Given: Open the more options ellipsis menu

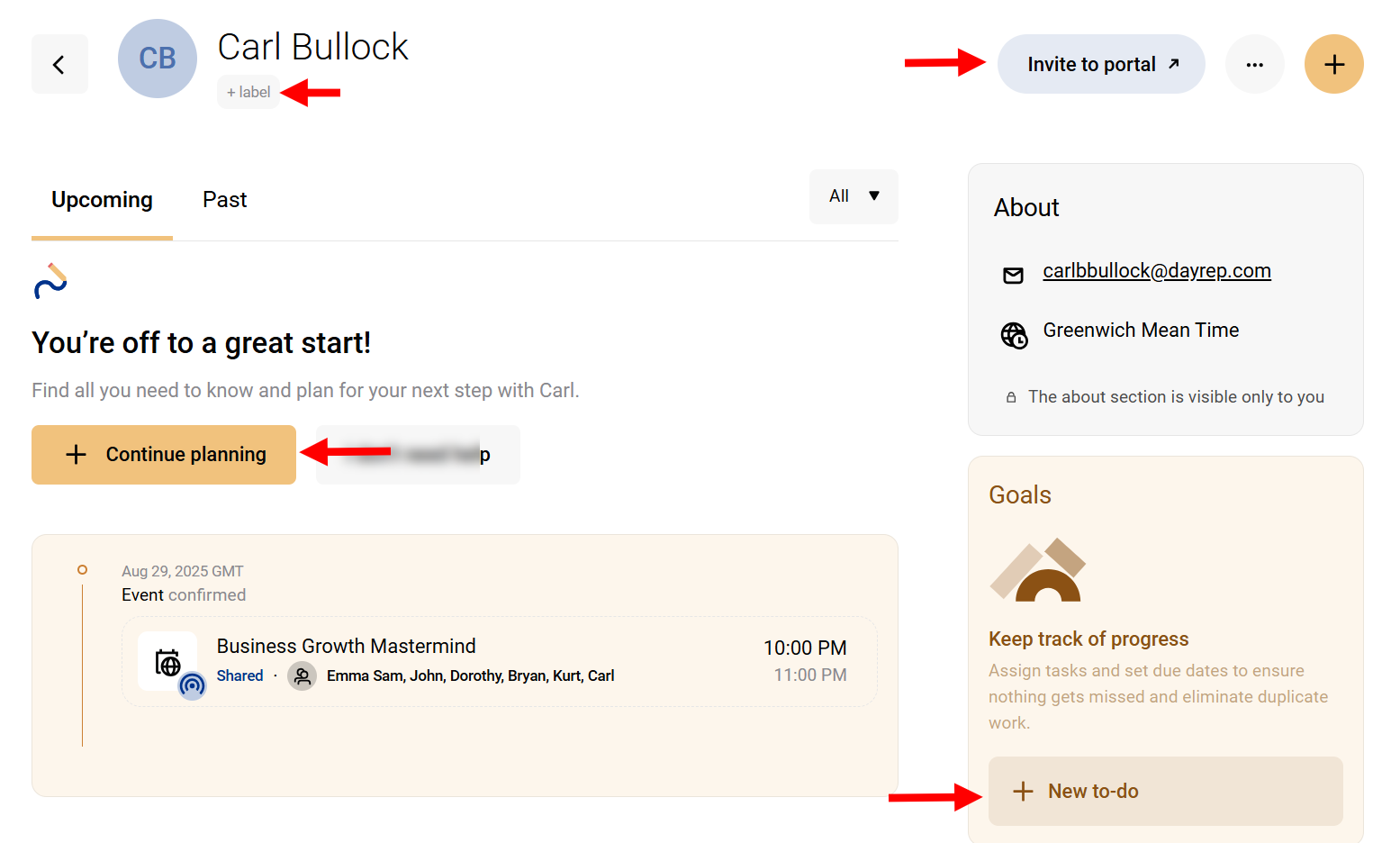Looking at the screenshot, I should pyautogui.click(x=1255, y=64).
